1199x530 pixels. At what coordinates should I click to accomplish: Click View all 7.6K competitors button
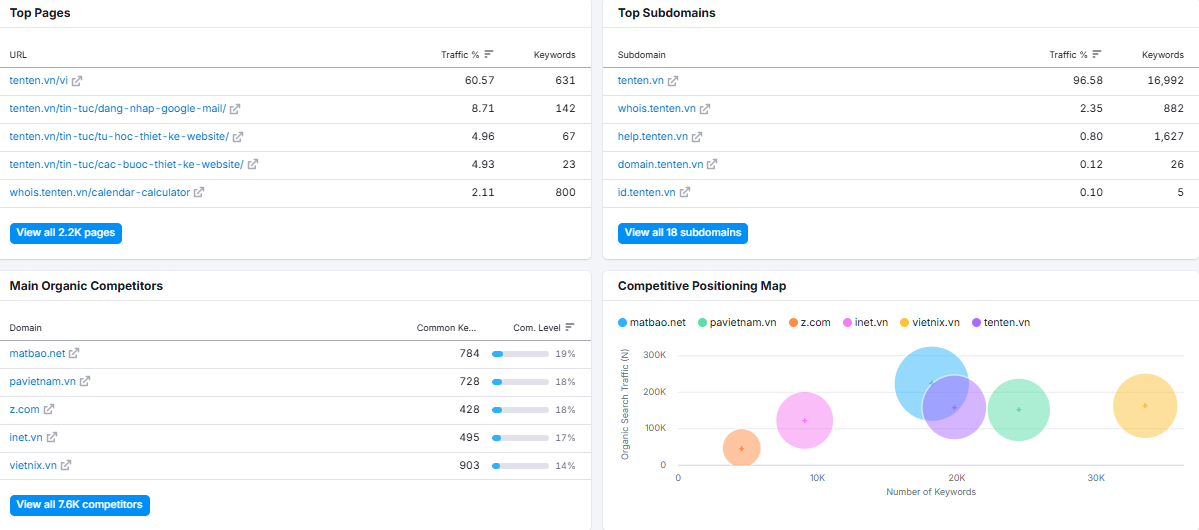pos(80,505)
